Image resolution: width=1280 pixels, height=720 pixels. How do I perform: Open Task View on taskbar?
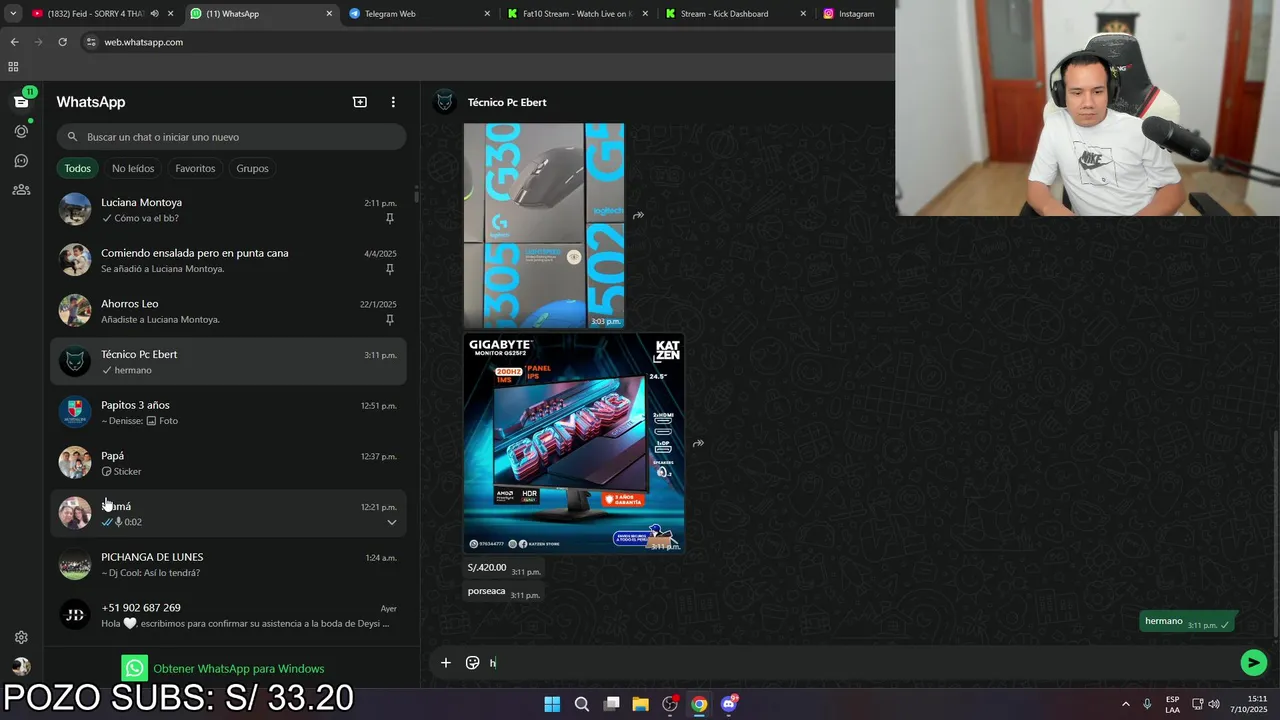[611, 704]
